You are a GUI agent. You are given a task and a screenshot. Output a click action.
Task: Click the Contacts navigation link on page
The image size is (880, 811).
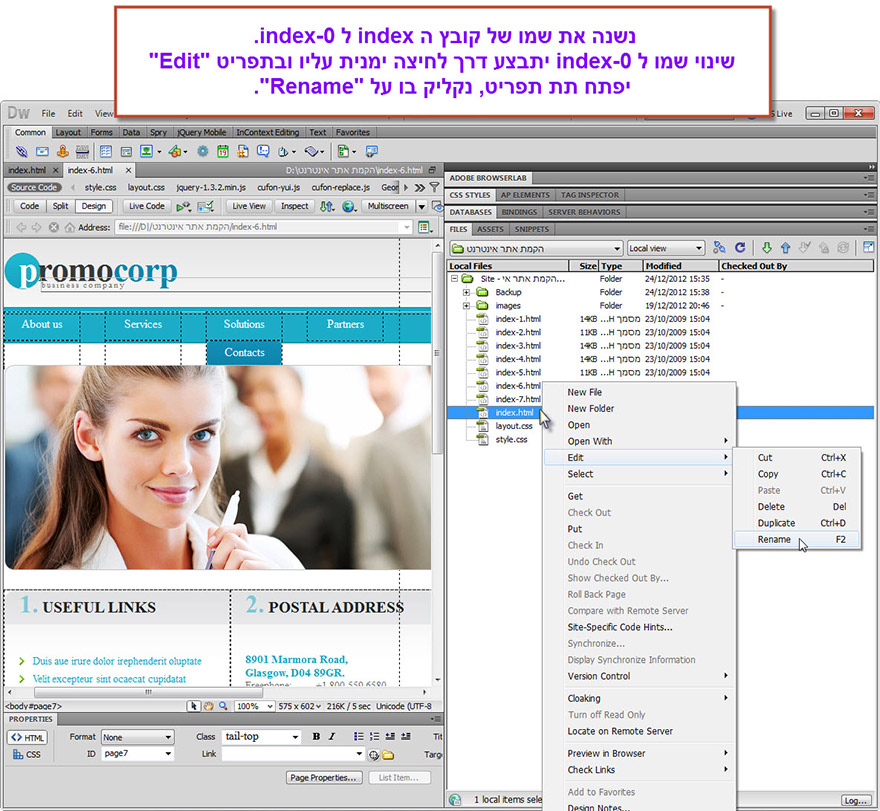(x=244, y=352)
